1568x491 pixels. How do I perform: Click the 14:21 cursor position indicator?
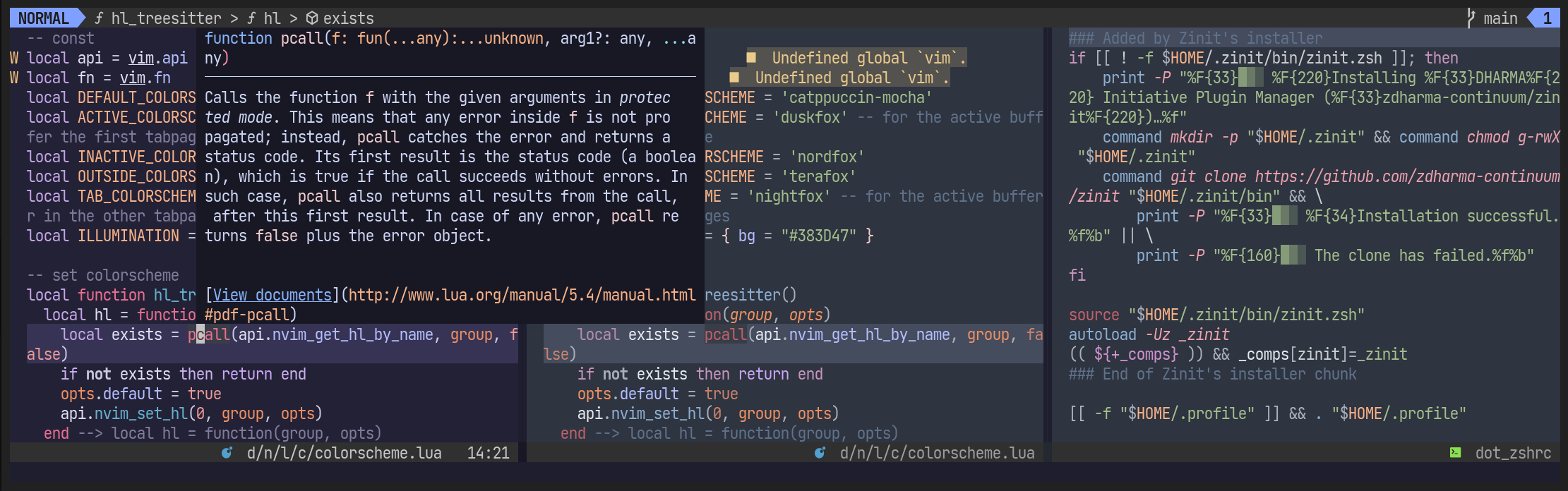[x=488, y=453]
